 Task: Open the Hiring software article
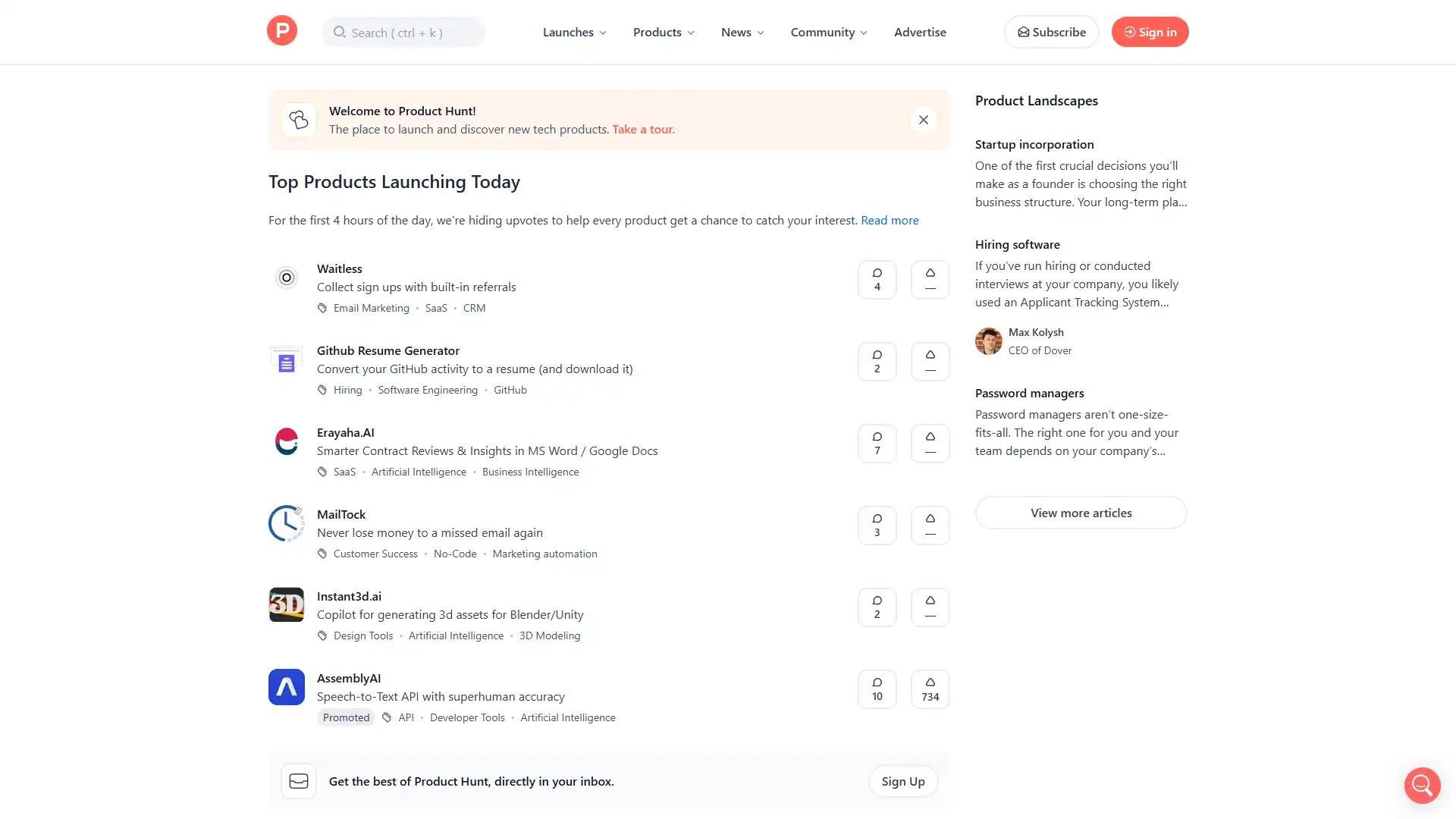pos(1017,244)
